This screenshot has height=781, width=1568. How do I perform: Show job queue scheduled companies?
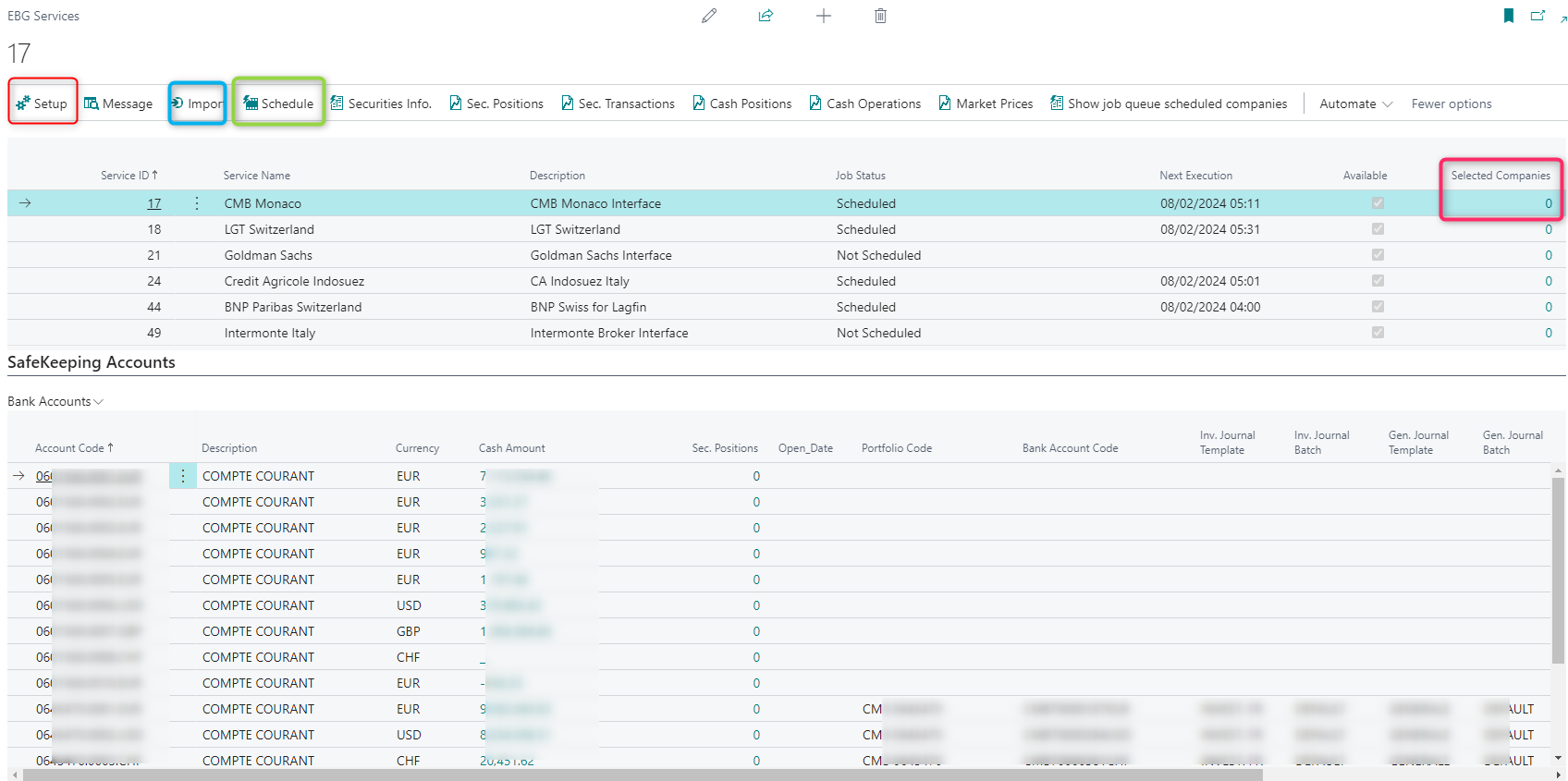(1169, 104)
